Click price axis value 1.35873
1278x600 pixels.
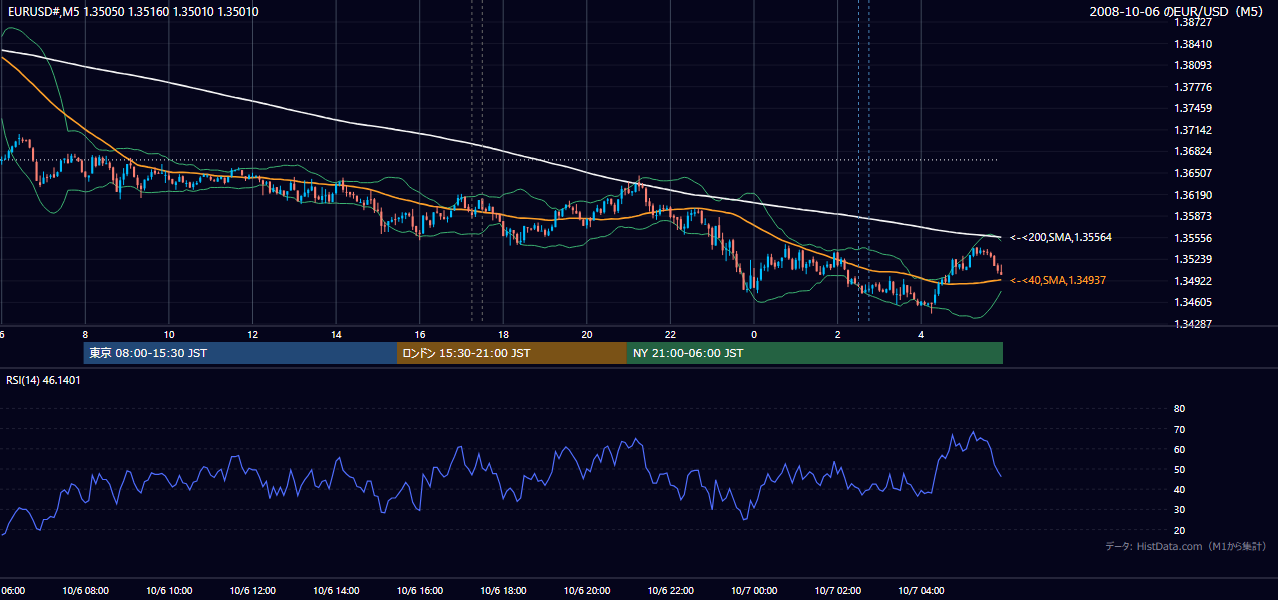(x=1194, y=216)
